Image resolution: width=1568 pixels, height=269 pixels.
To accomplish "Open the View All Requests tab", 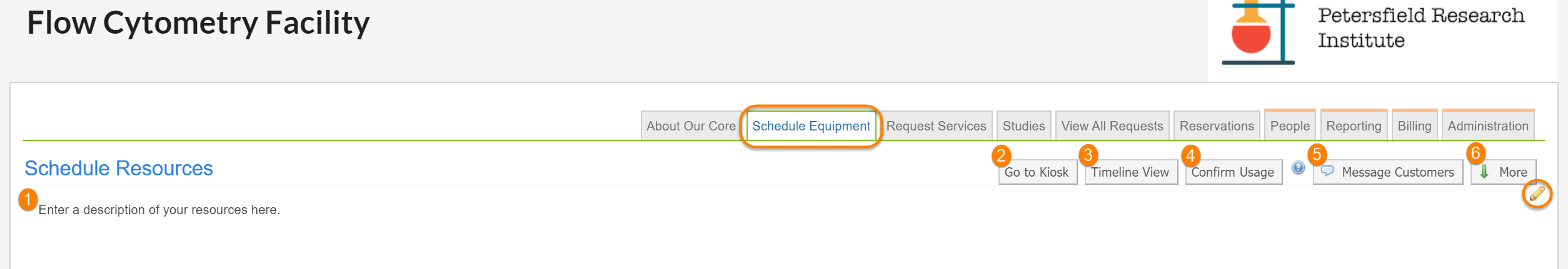I will (x=1112, y=126).
